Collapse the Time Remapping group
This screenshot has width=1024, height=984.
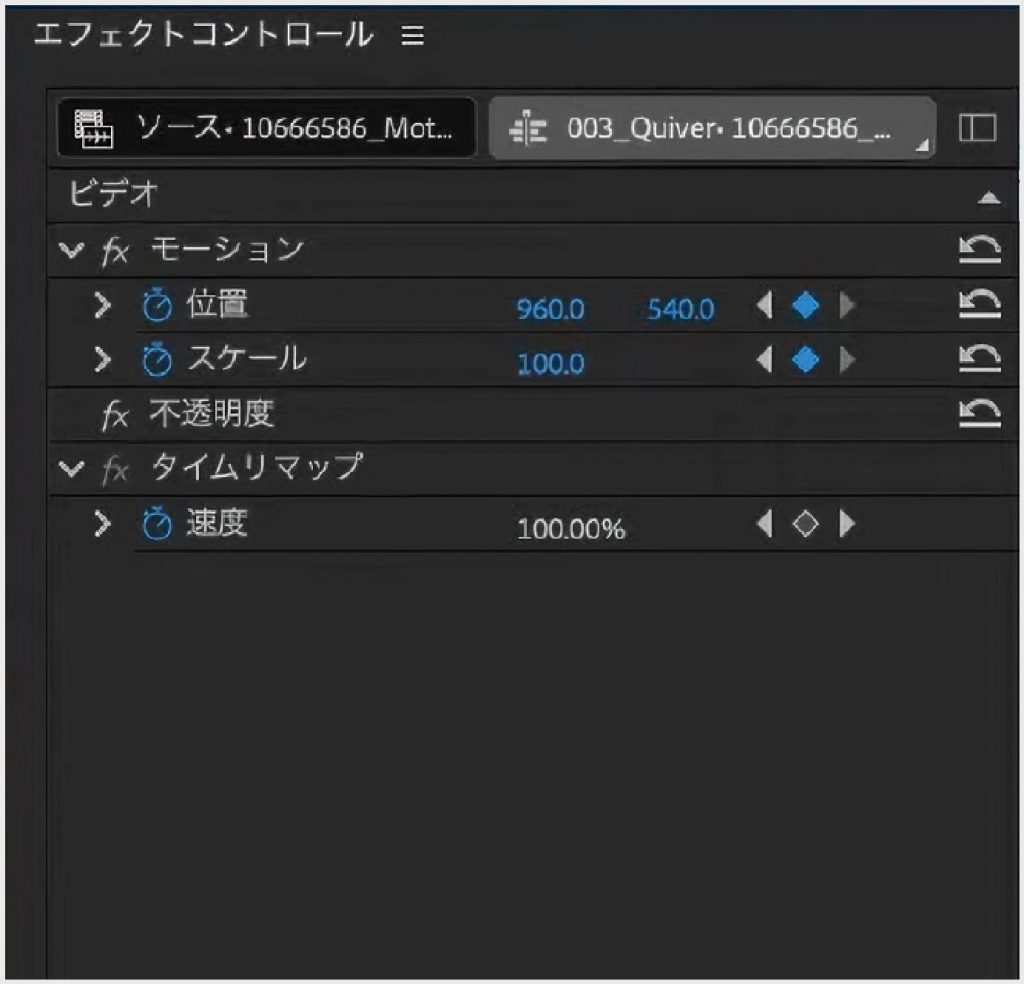tap(70, 468)
